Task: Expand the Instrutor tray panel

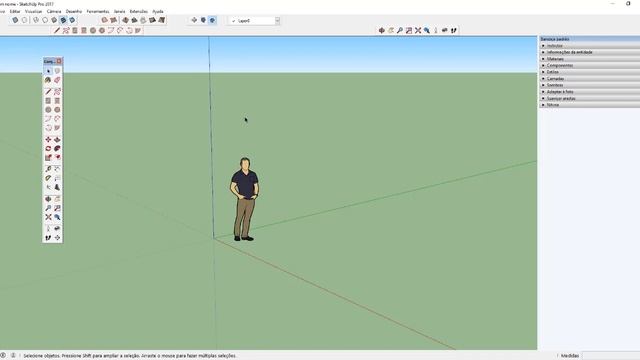Action: (589, 46)
